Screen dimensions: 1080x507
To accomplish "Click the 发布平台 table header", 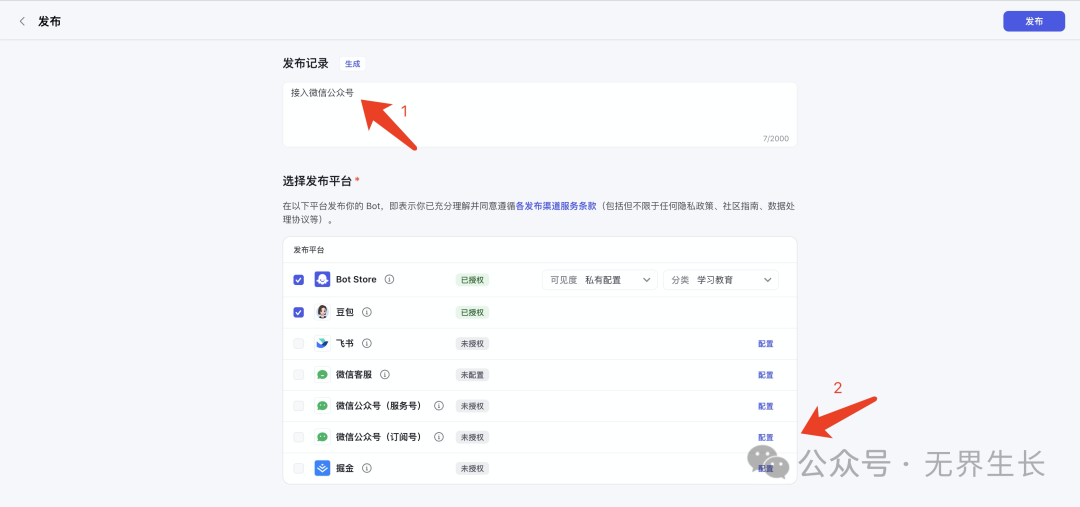I will [309, 249].
